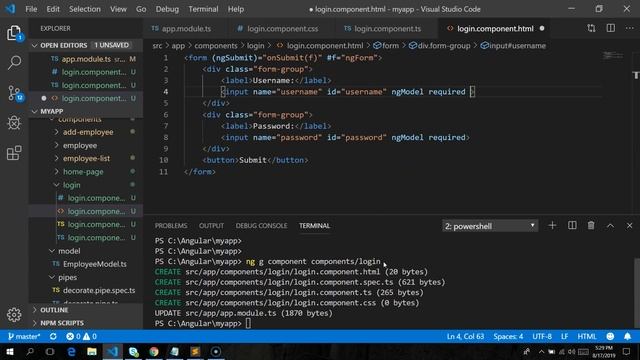The height and width of the screenshot is (360, 640).
Task: Open Sublime Text from taskbar
Action: coord(195,351)
